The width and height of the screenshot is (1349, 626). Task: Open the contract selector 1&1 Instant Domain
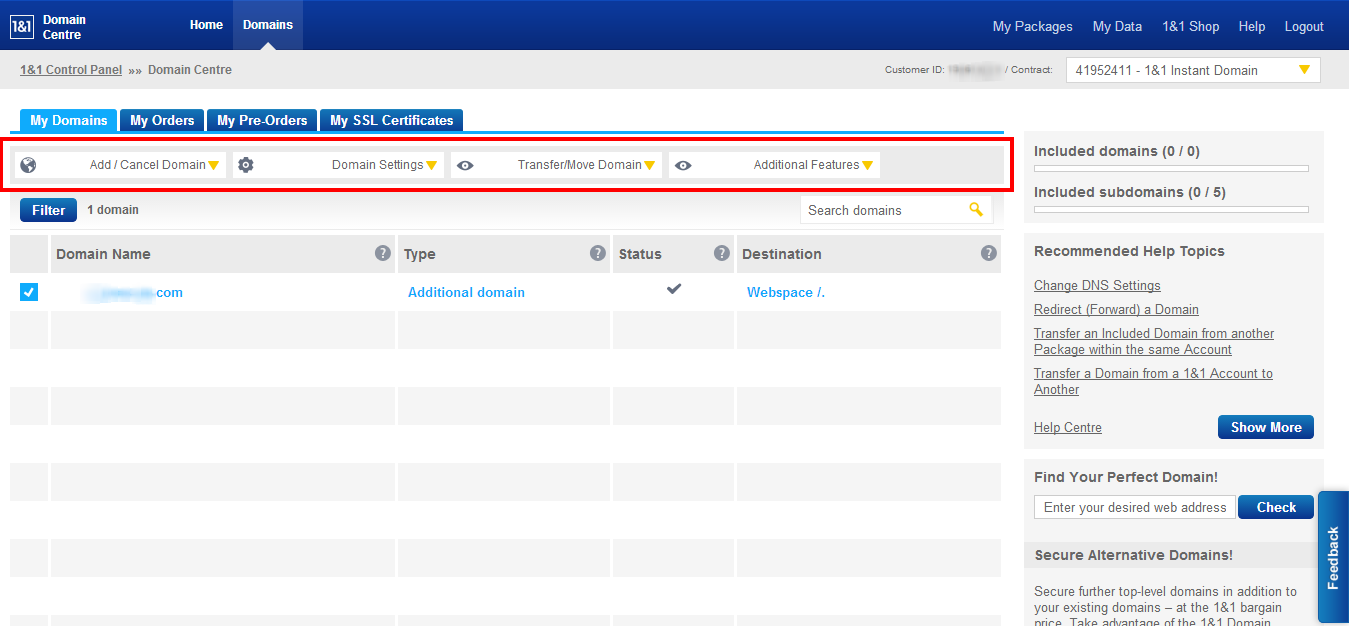click(1192, 70)
